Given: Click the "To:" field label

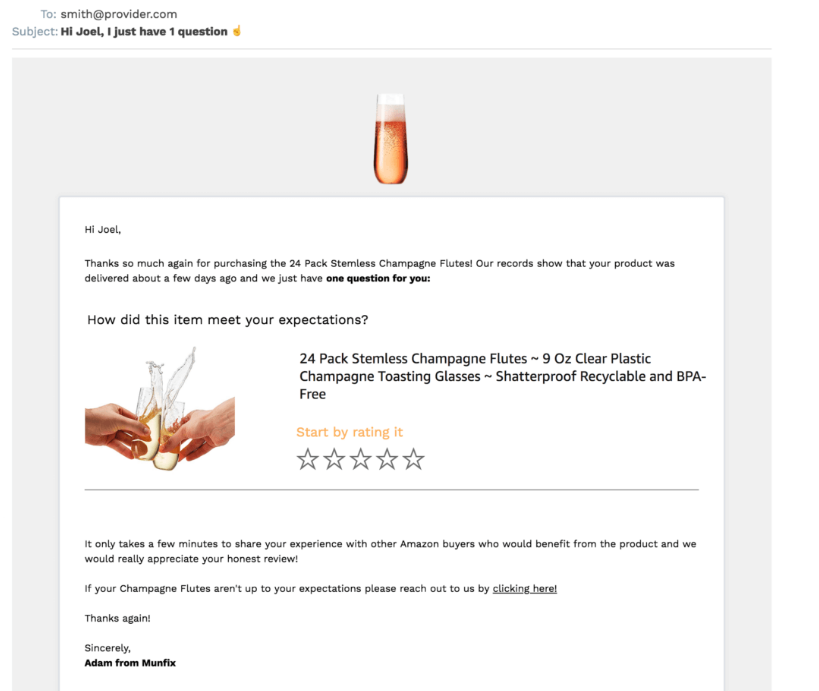Looking at the screenshot, I should [48, 14].
